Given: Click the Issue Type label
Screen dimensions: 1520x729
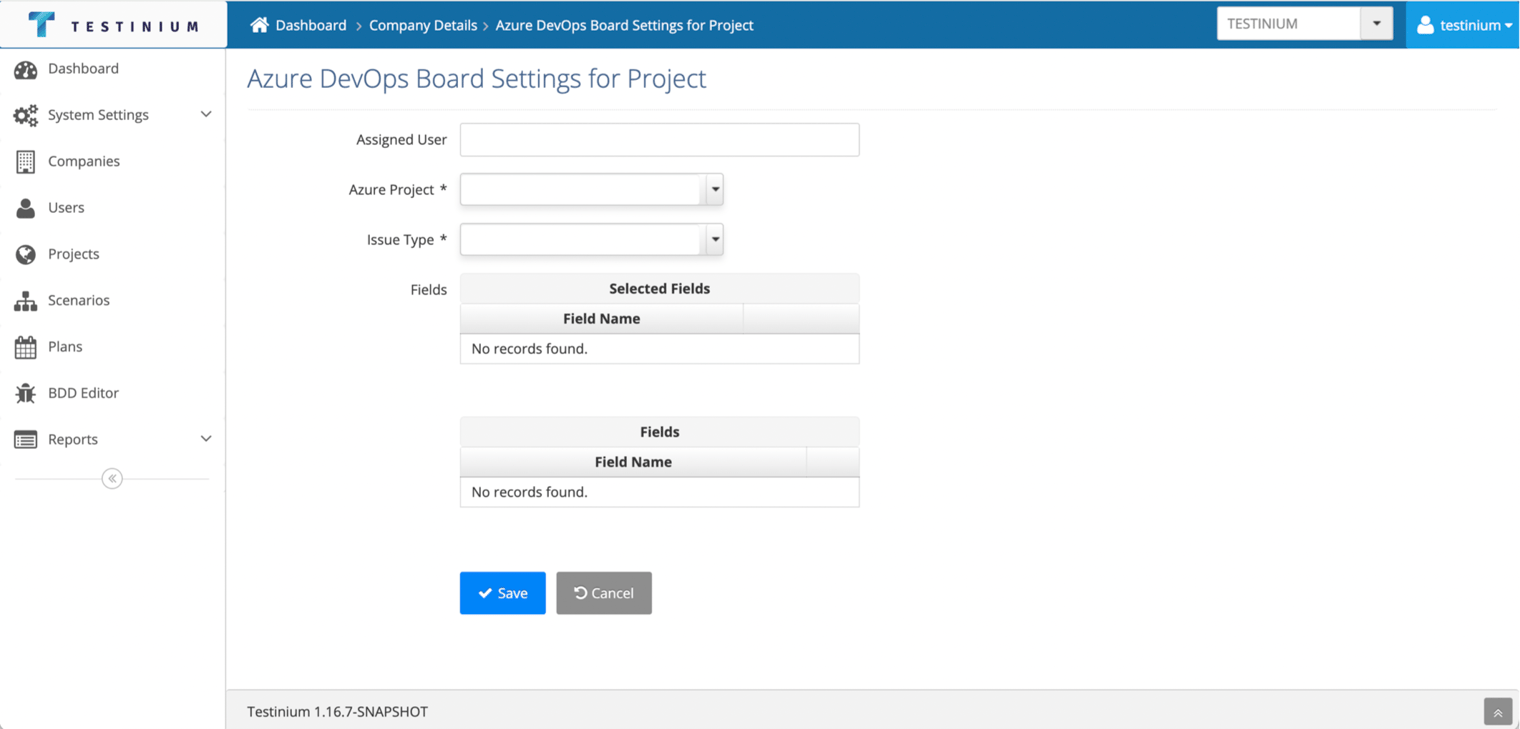Looking at the screenshot, I should (407, 240).
